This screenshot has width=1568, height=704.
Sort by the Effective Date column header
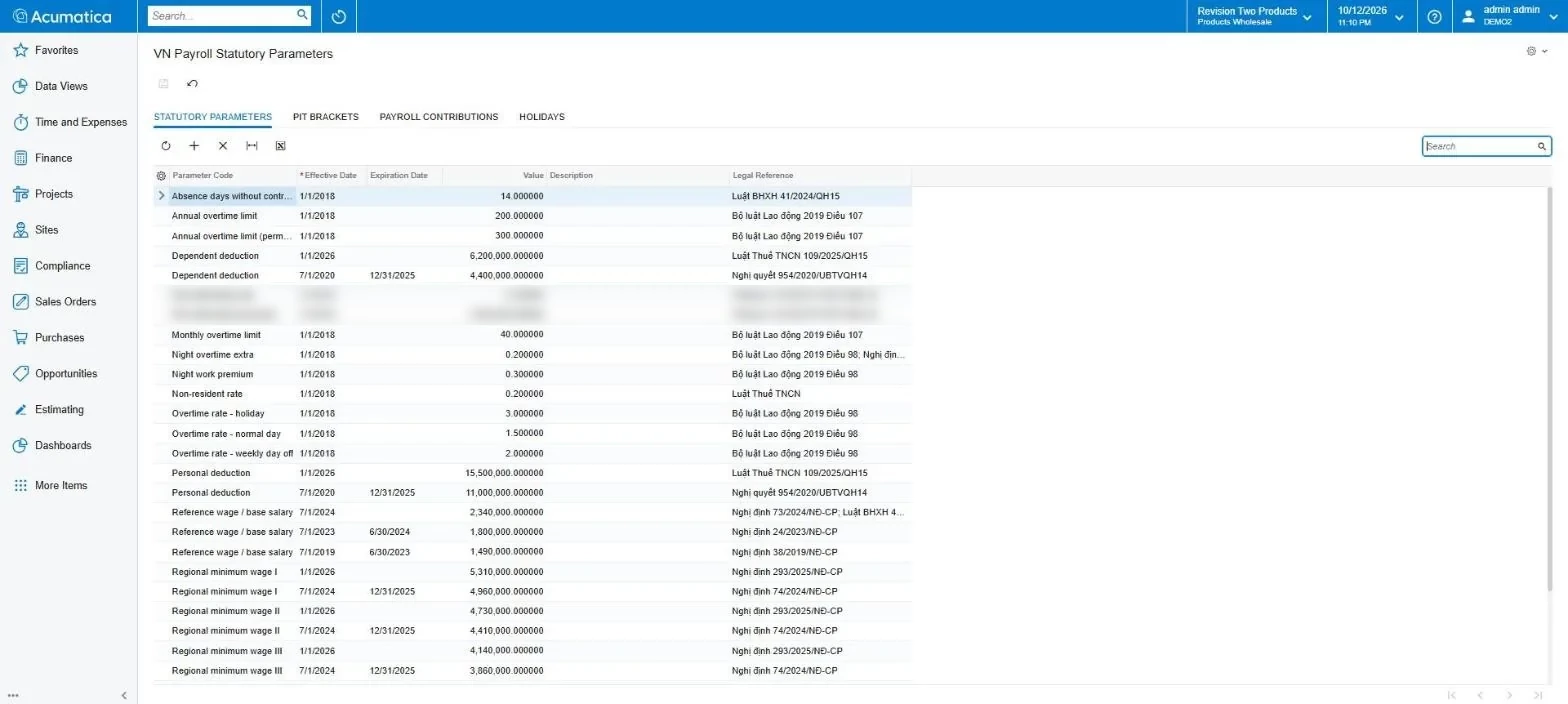tap(332, 176)
